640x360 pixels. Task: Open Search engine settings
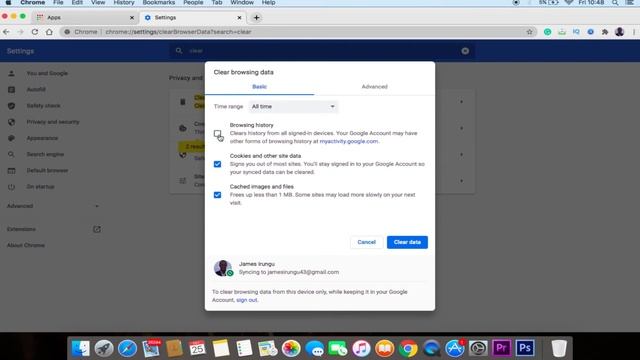pyautogui.click(x=45, y=154)
